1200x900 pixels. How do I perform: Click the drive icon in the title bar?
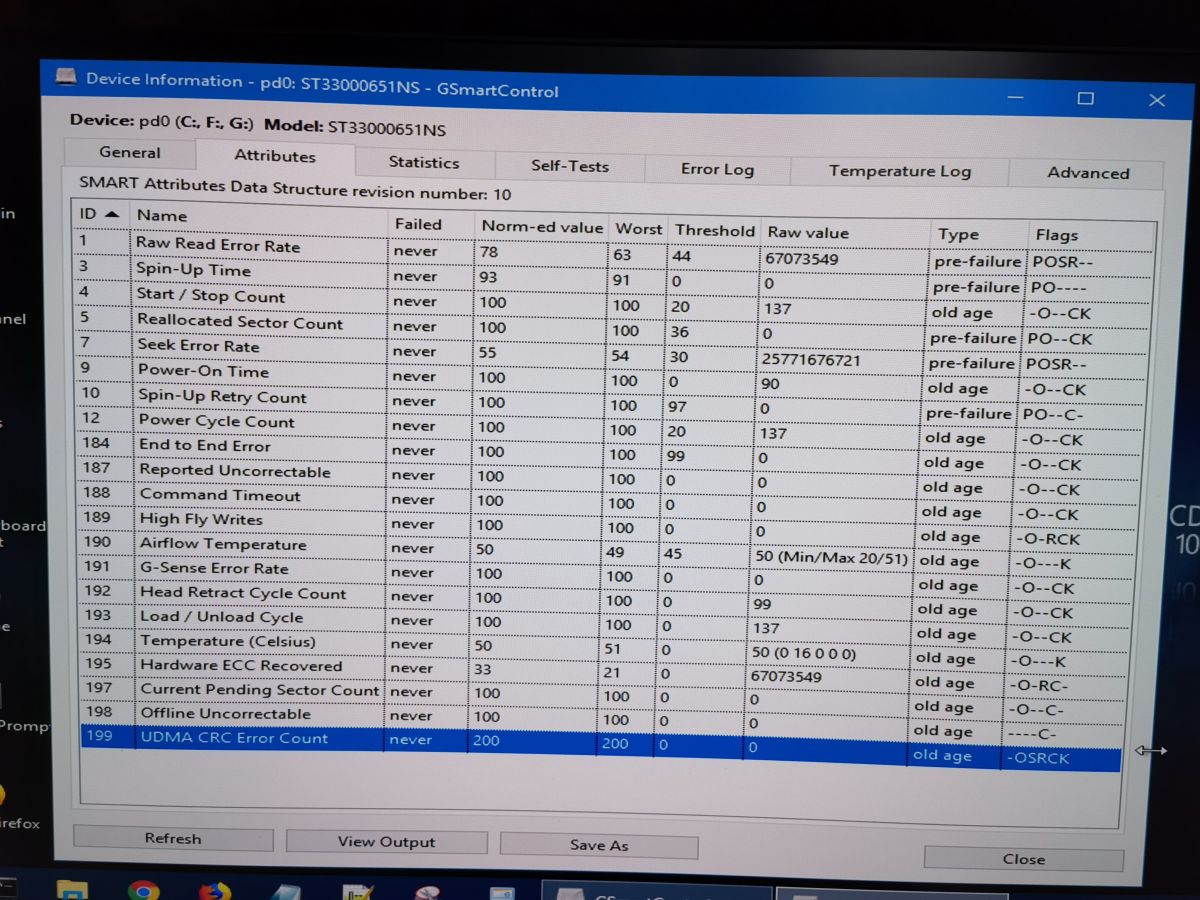coord(66,79)
